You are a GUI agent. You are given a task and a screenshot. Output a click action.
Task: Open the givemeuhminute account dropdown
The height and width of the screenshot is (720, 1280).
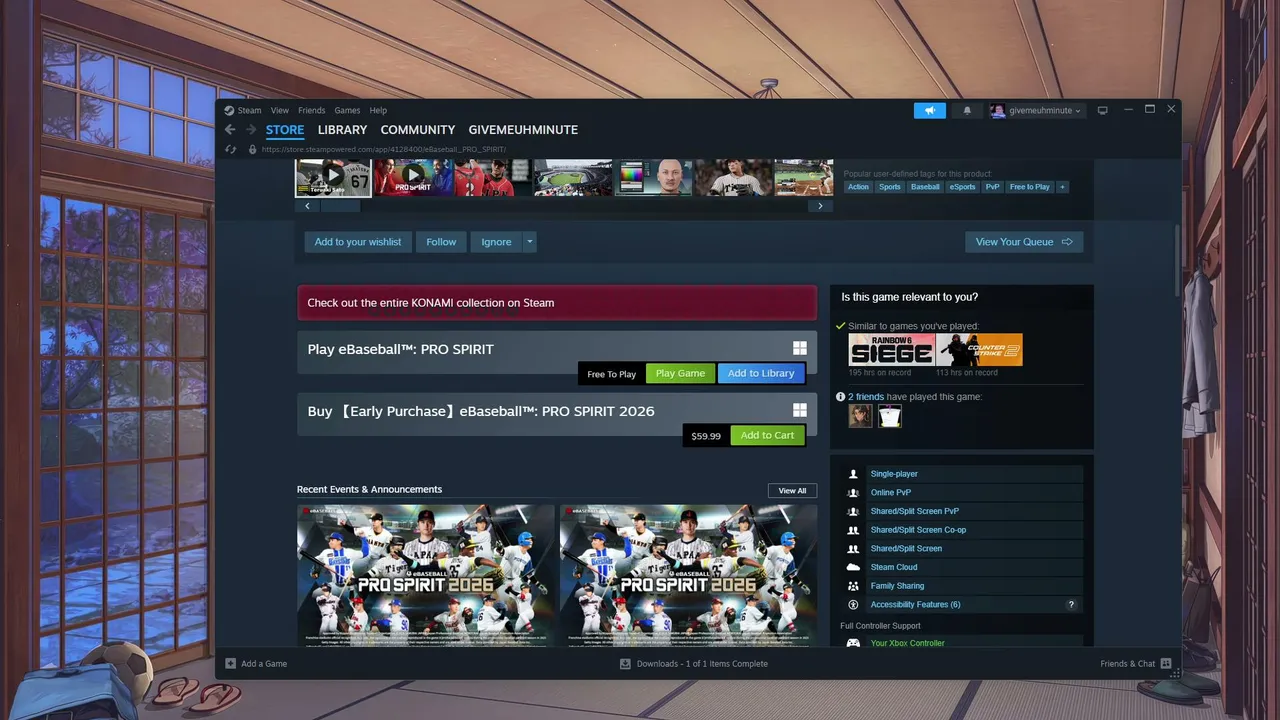[x=1036, y=110]
